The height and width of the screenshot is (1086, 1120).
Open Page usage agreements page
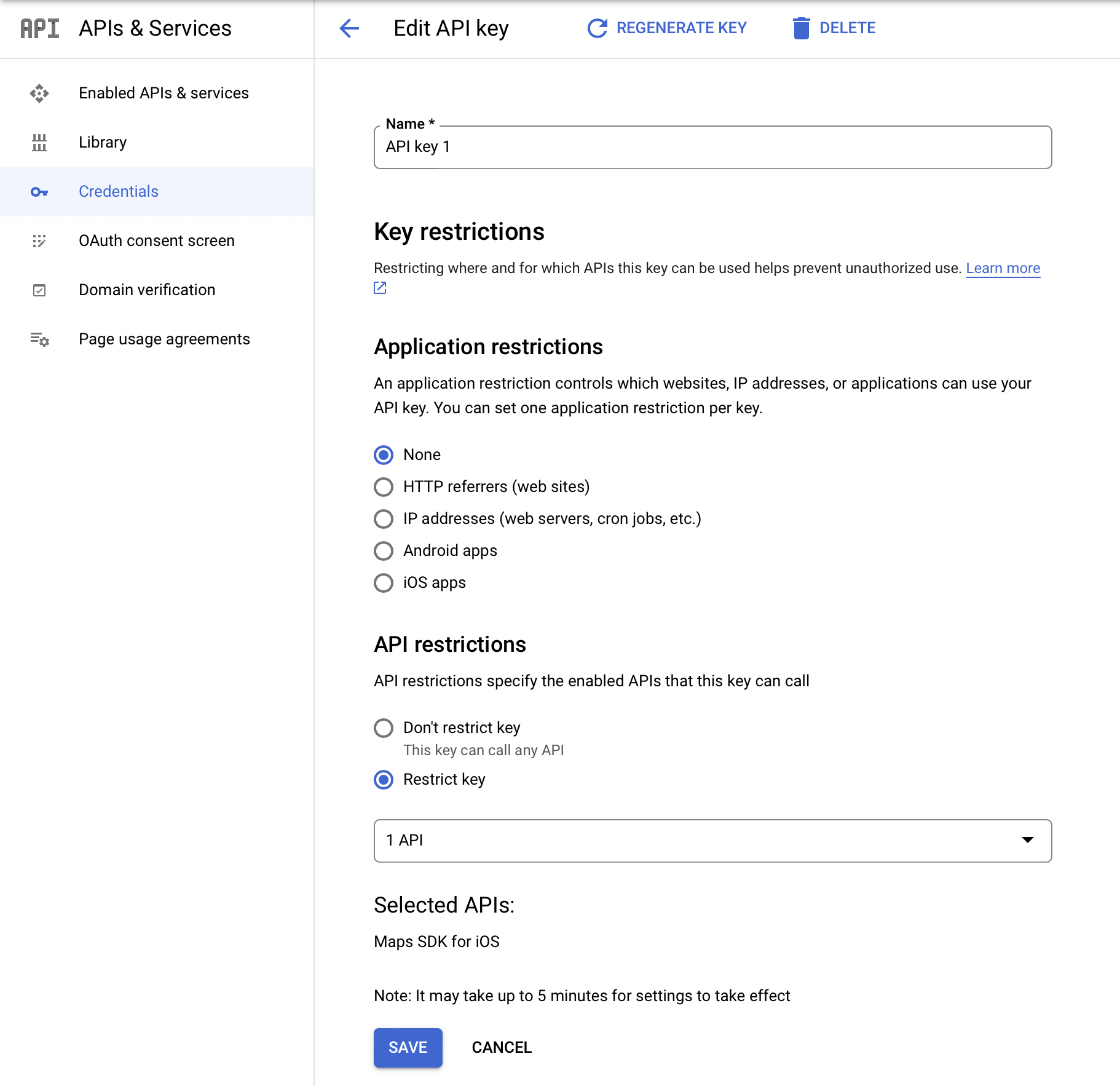tap(157, 339)
